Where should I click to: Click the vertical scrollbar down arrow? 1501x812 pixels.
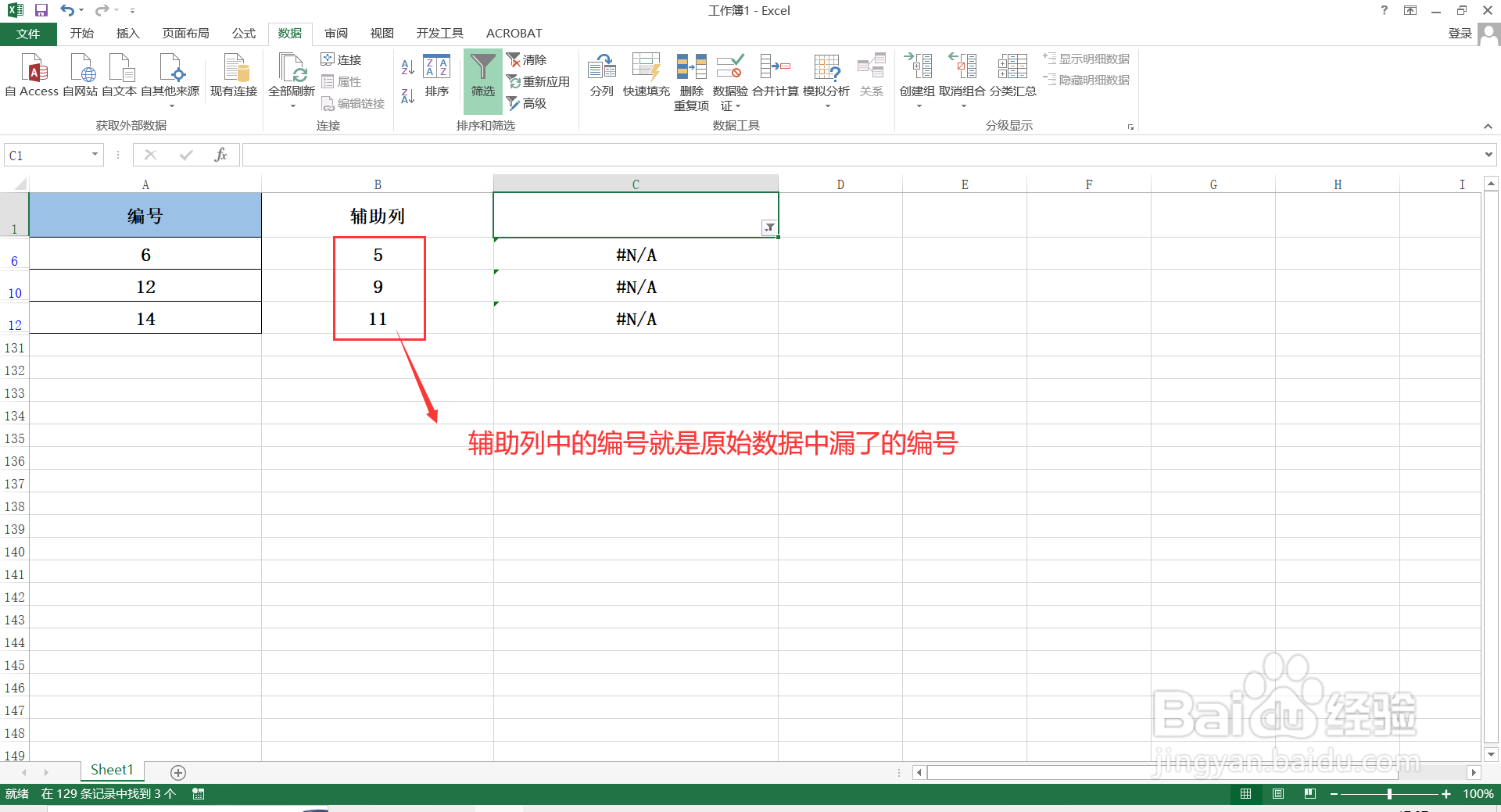1491,755
